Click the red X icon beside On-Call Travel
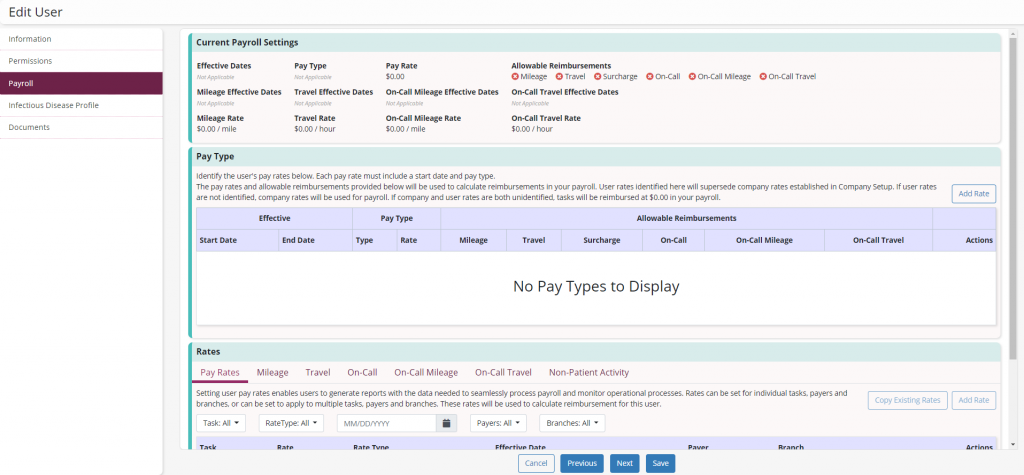This screenshot has width=1024, height=475. (763, 76)
